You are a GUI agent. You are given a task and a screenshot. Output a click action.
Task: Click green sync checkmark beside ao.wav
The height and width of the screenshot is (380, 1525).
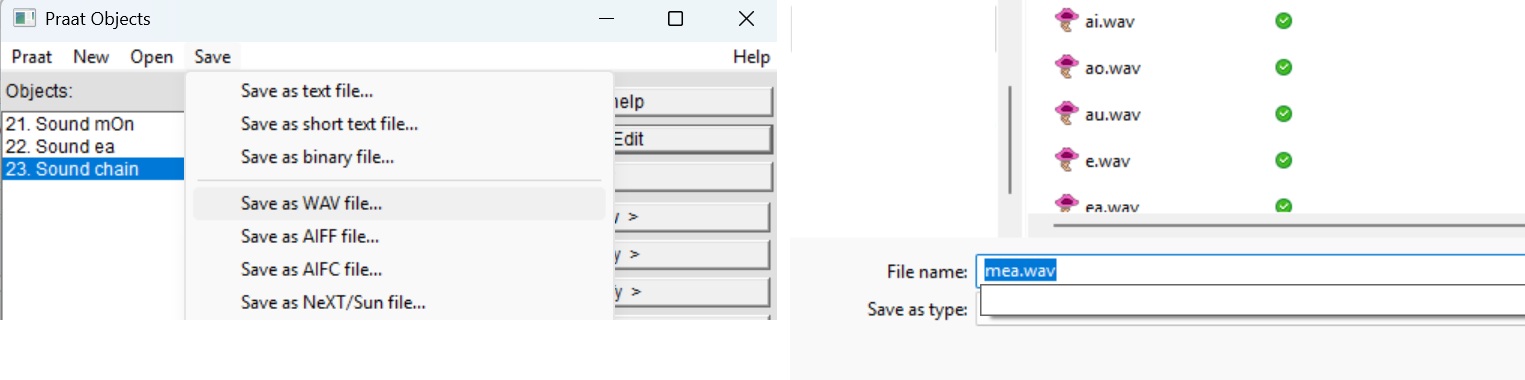pos(1284,67)
